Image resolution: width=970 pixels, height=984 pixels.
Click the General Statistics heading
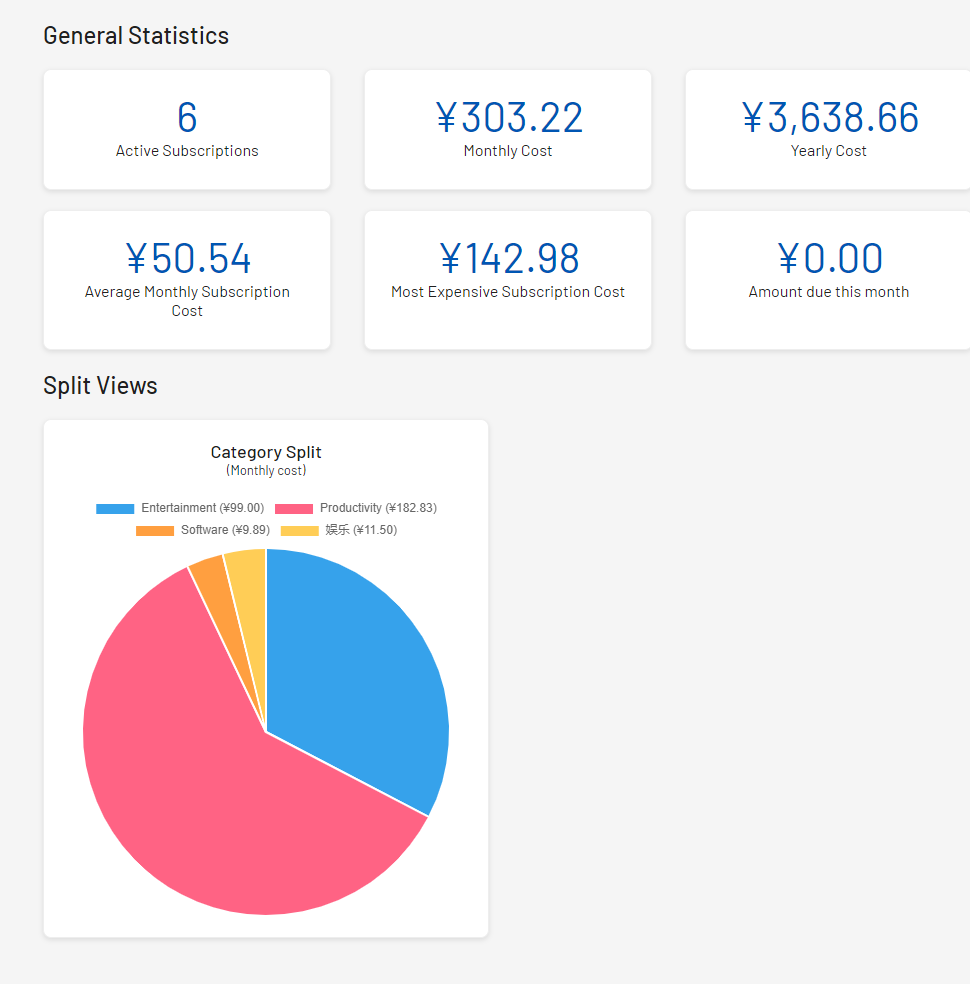136,36
